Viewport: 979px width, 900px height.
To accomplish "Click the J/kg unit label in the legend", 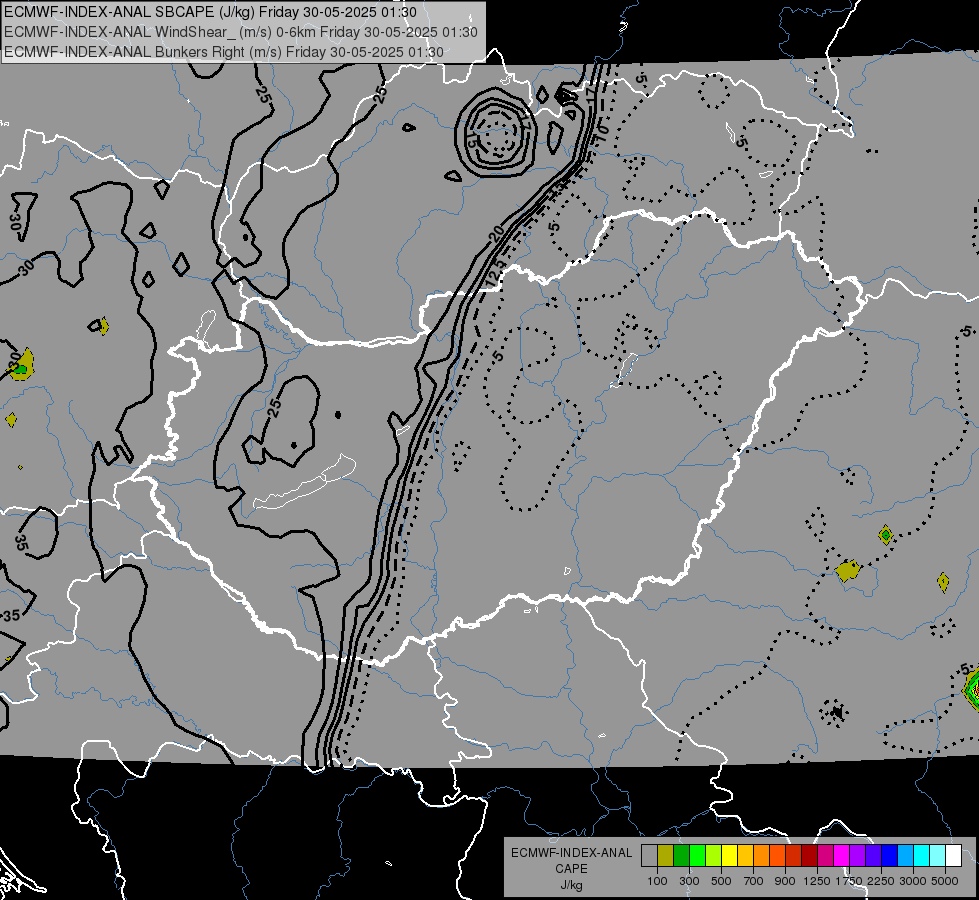I will coord(571,885).
